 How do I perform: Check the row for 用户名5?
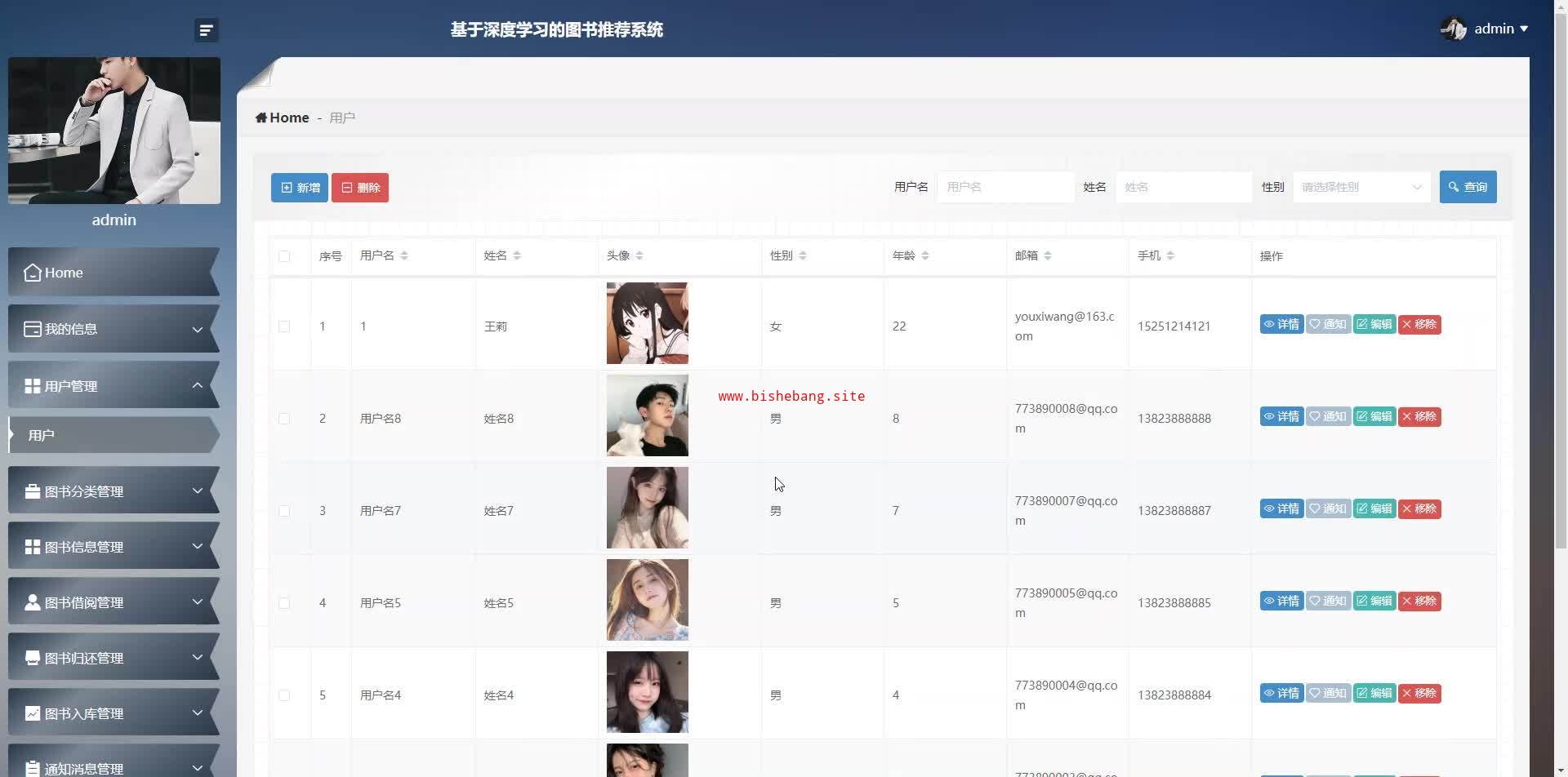[284, 603]
